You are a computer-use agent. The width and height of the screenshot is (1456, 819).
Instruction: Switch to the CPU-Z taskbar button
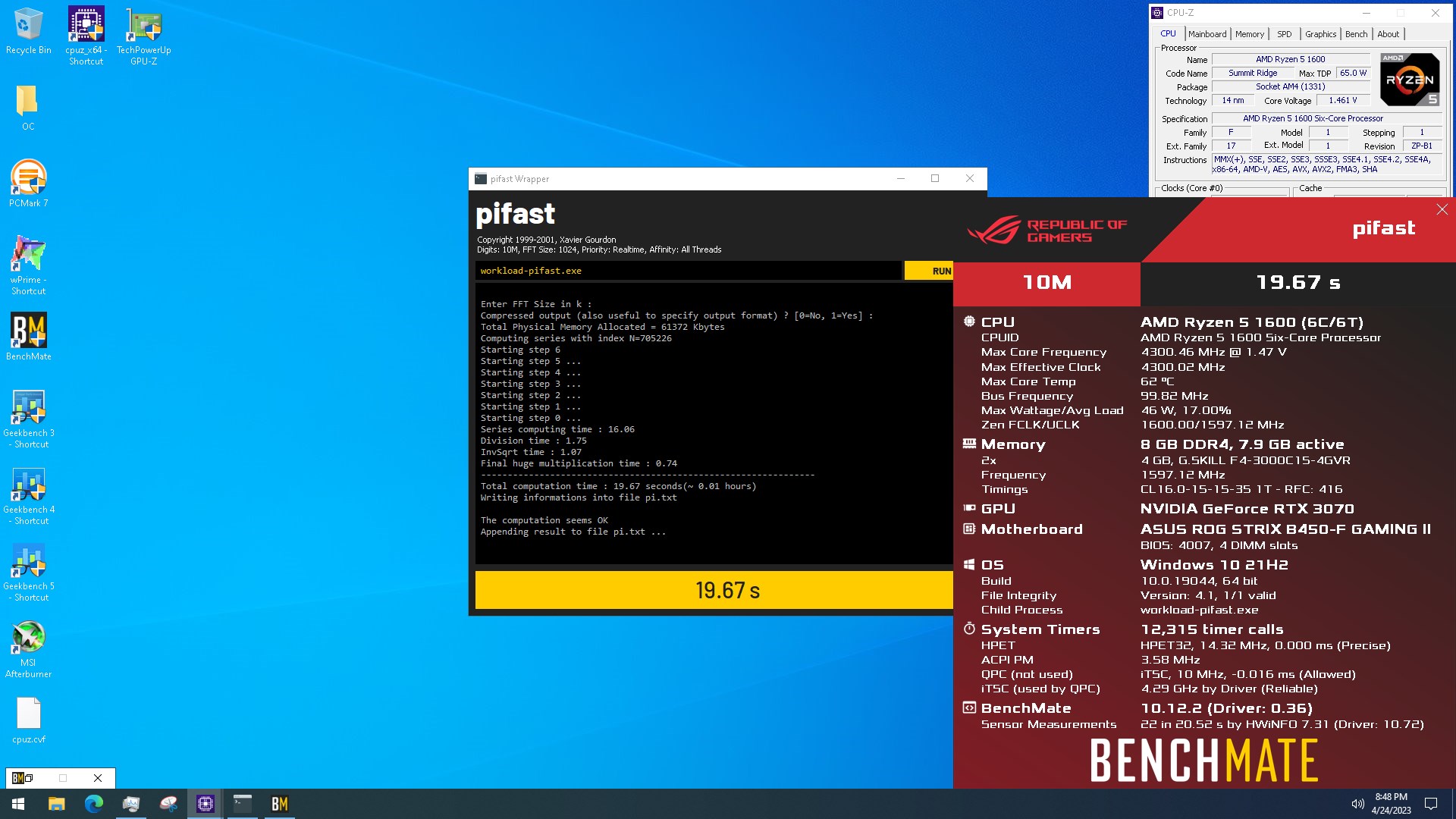click(206, 804)
